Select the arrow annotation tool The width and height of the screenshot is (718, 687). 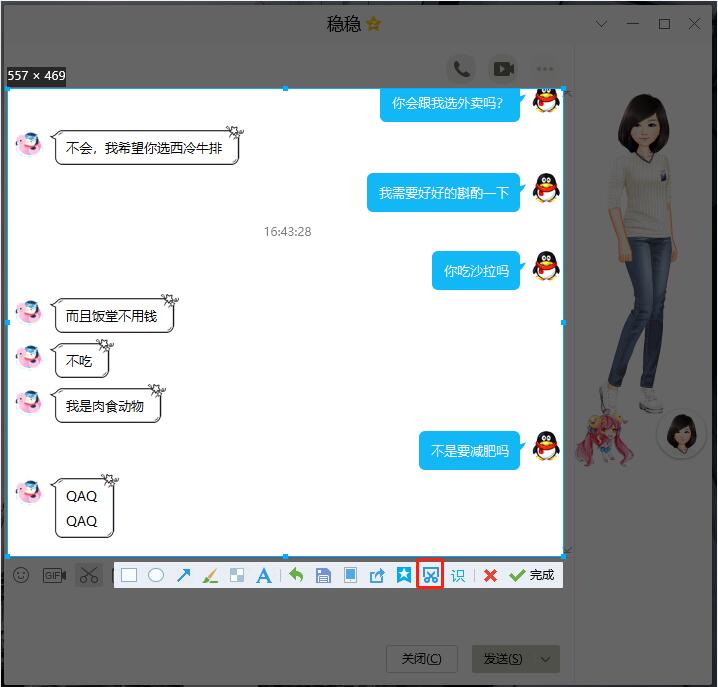(x=183, y=575)
